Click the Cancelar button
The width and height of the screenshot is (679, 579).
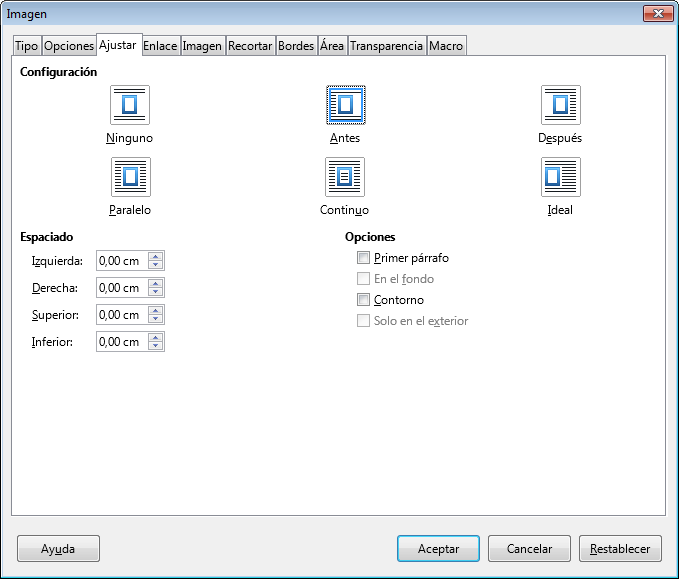tap(529, 549)
